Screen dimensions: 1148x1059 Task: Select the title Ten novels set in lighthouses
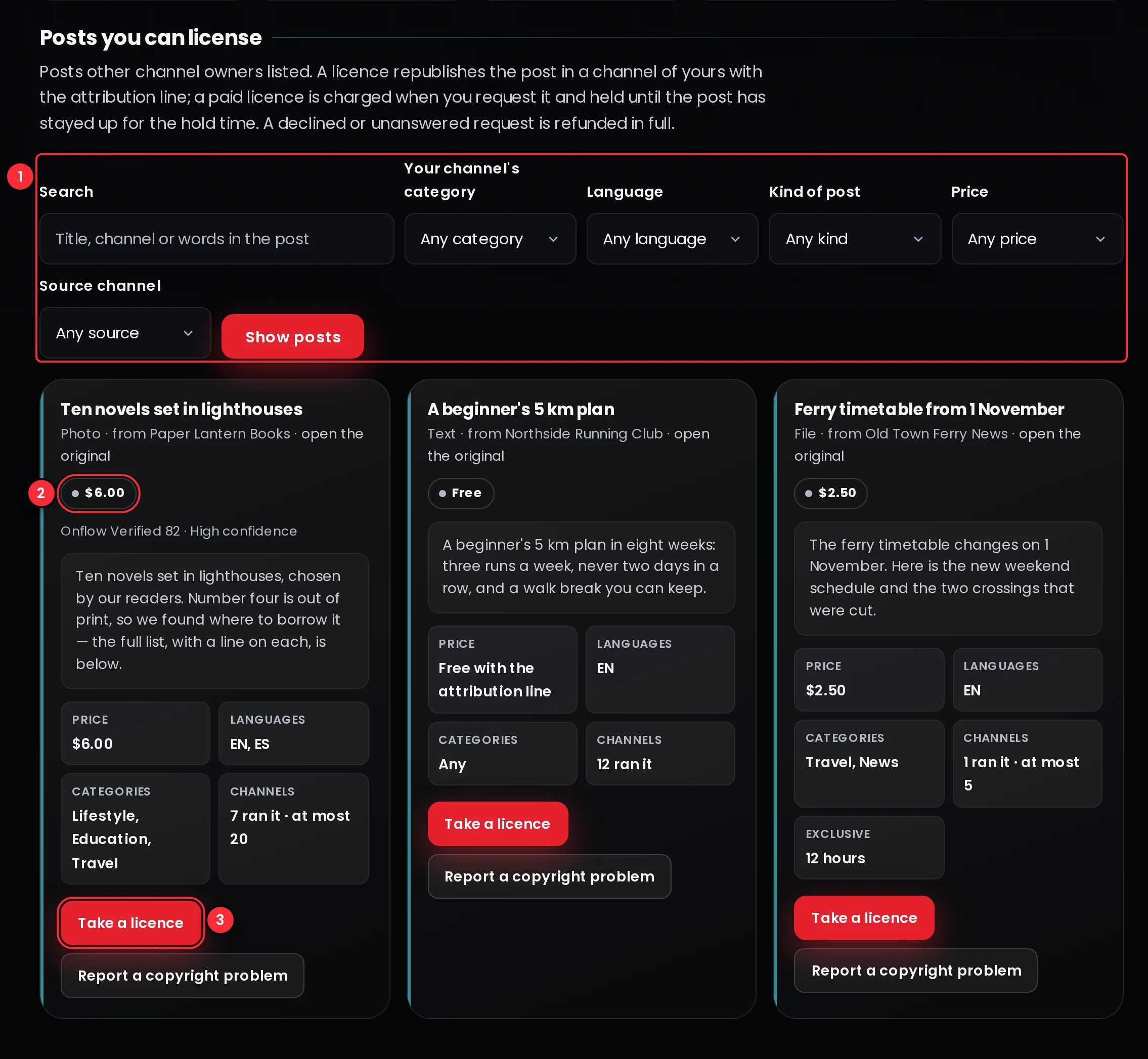[182, 409]
